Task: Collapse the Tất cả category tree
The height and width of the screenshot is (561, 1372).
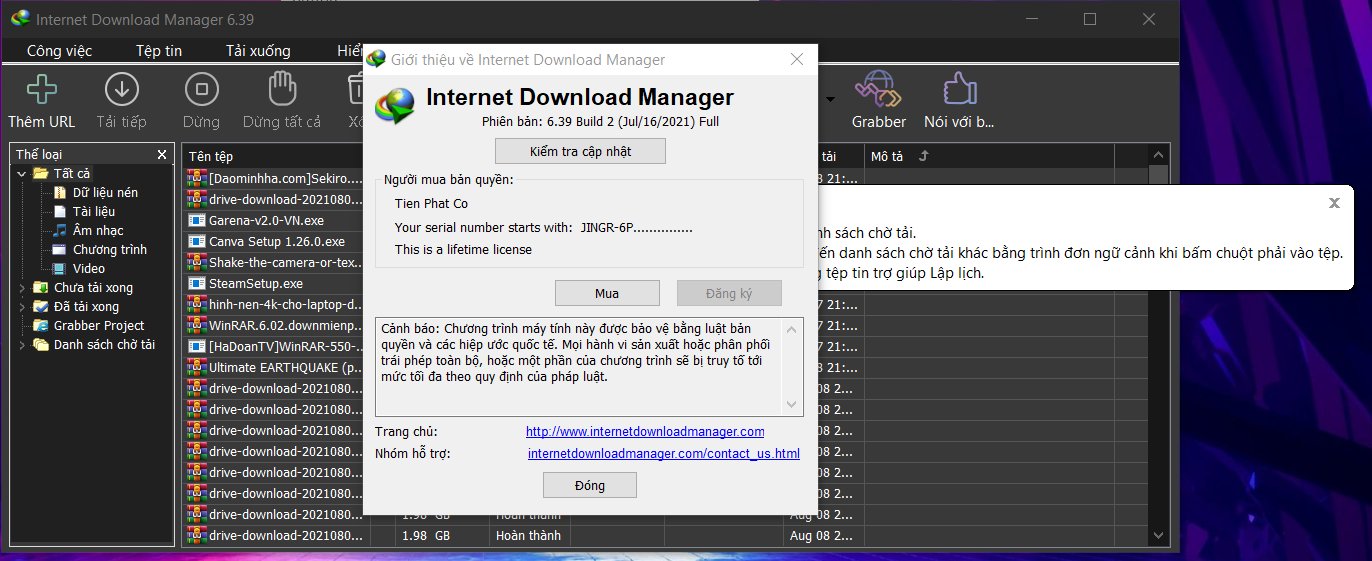Action: [22, 174]
